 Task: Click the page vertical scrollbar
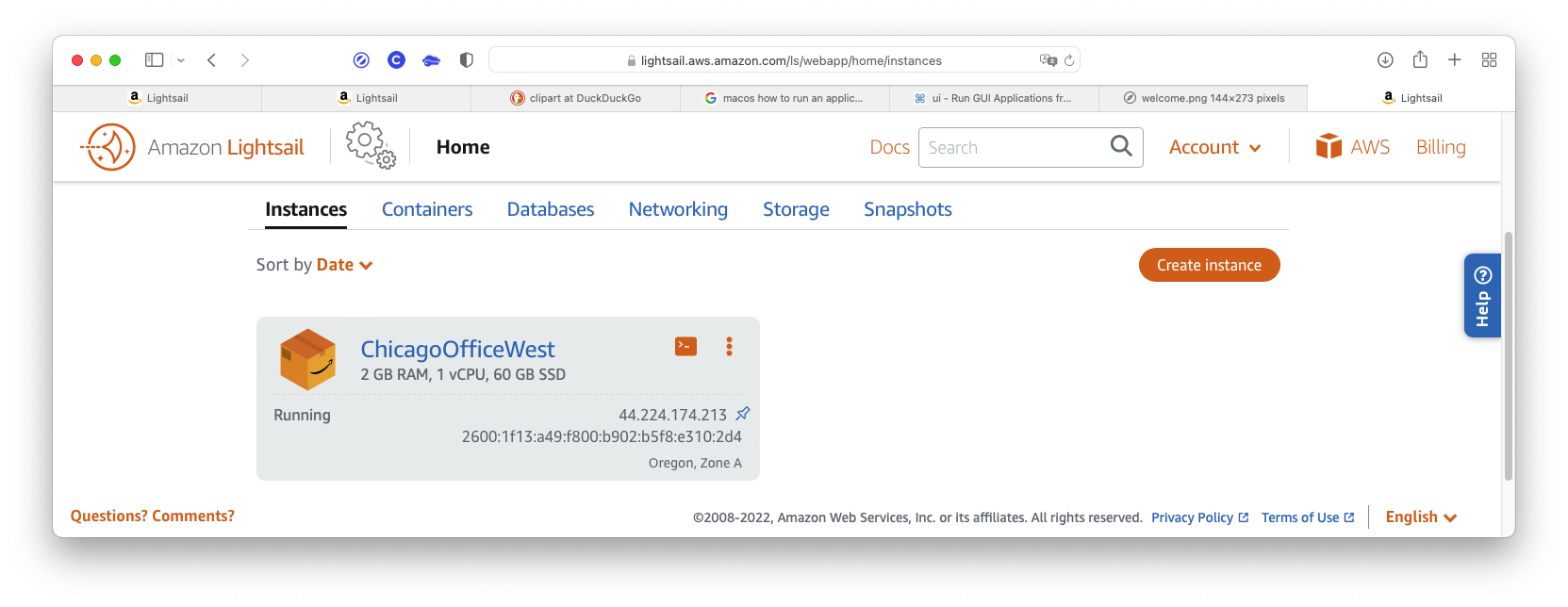point(1509,356)
